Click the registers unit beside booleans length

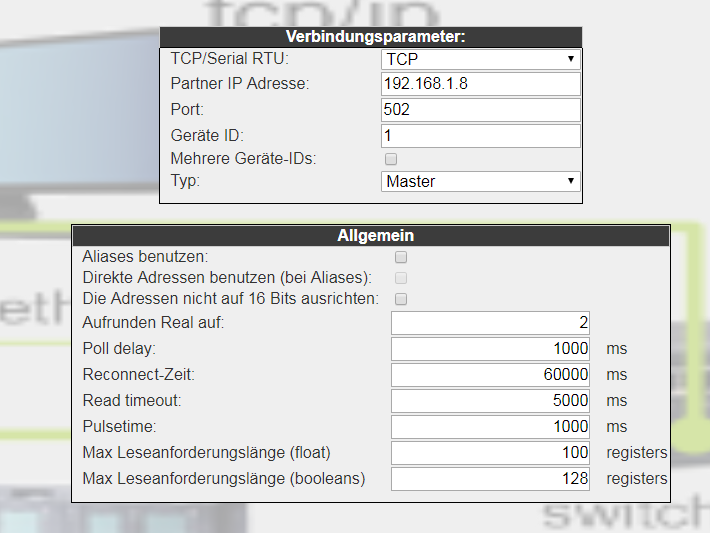tap(637, 479)
